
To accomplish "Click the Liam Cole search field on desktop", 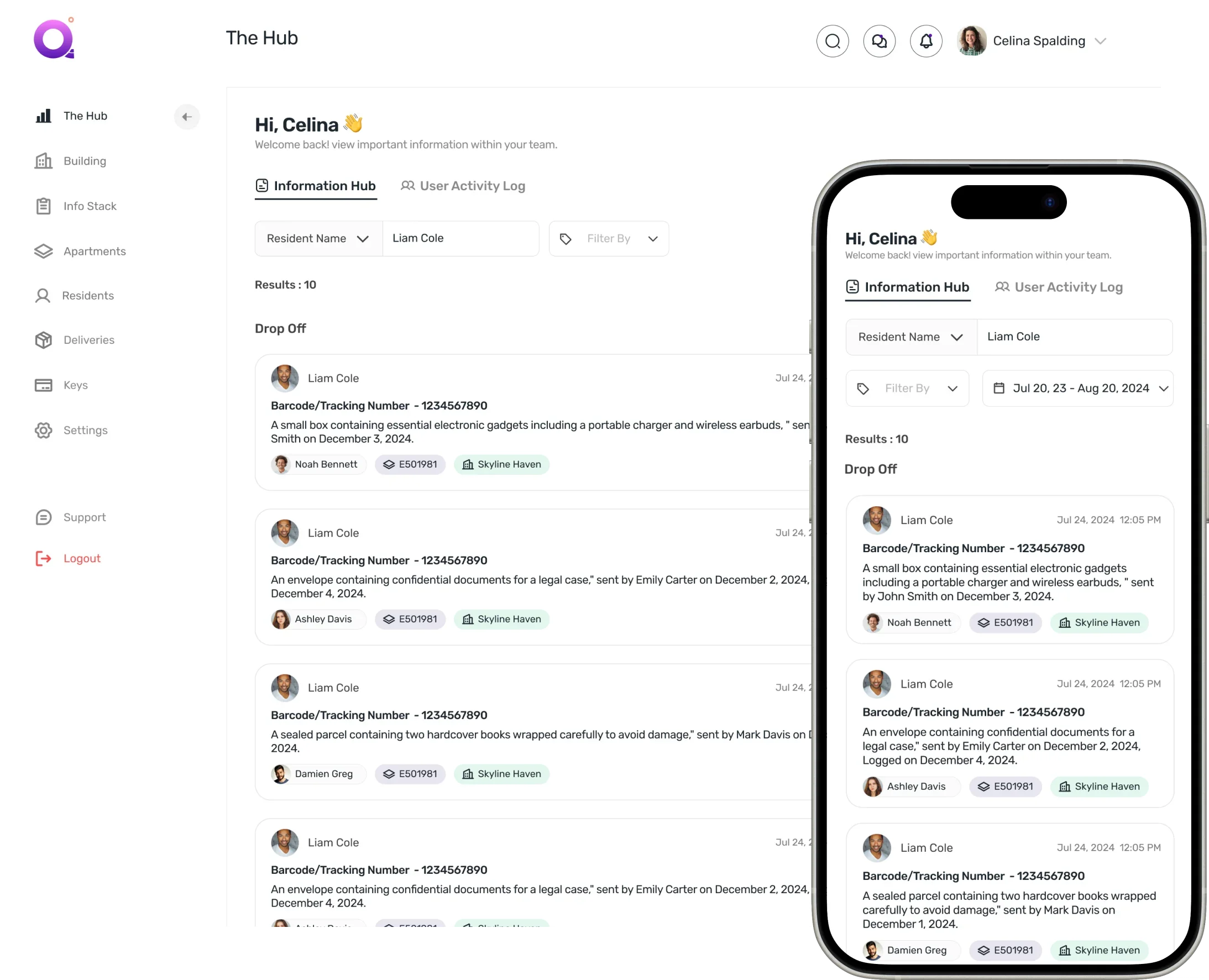I will pos(460,239).
